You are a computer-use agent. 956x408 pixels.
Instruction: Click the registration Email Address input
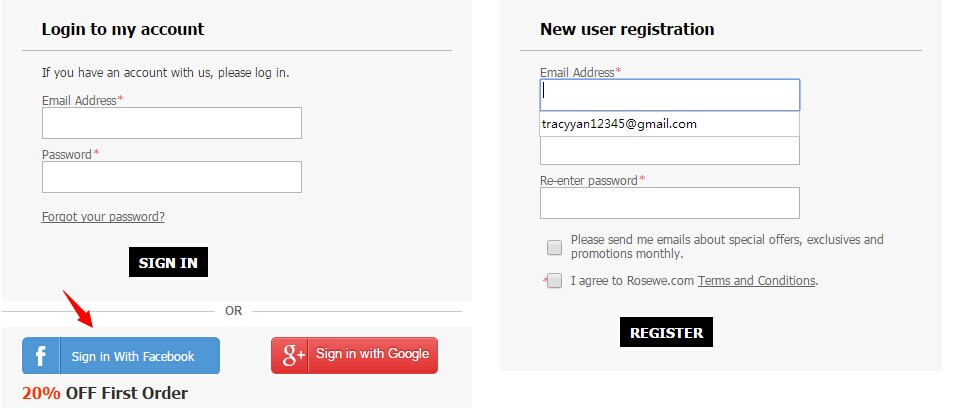669,95
